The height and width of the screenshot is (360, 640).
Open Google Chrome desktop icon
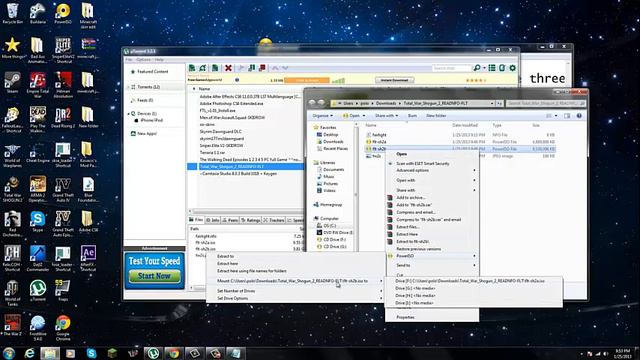[x=63, y=328]
